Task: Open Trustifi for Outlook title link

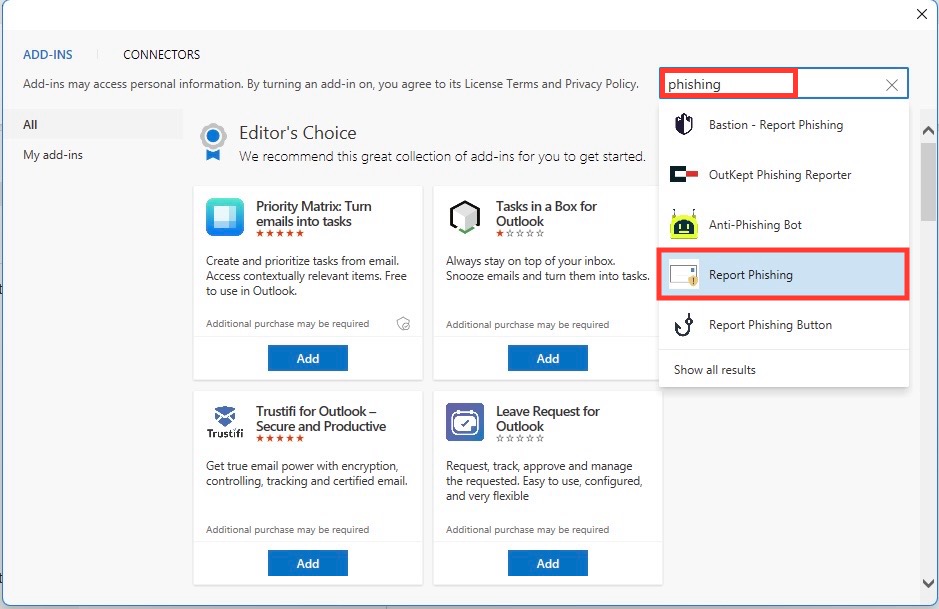Action: [321, 419]
